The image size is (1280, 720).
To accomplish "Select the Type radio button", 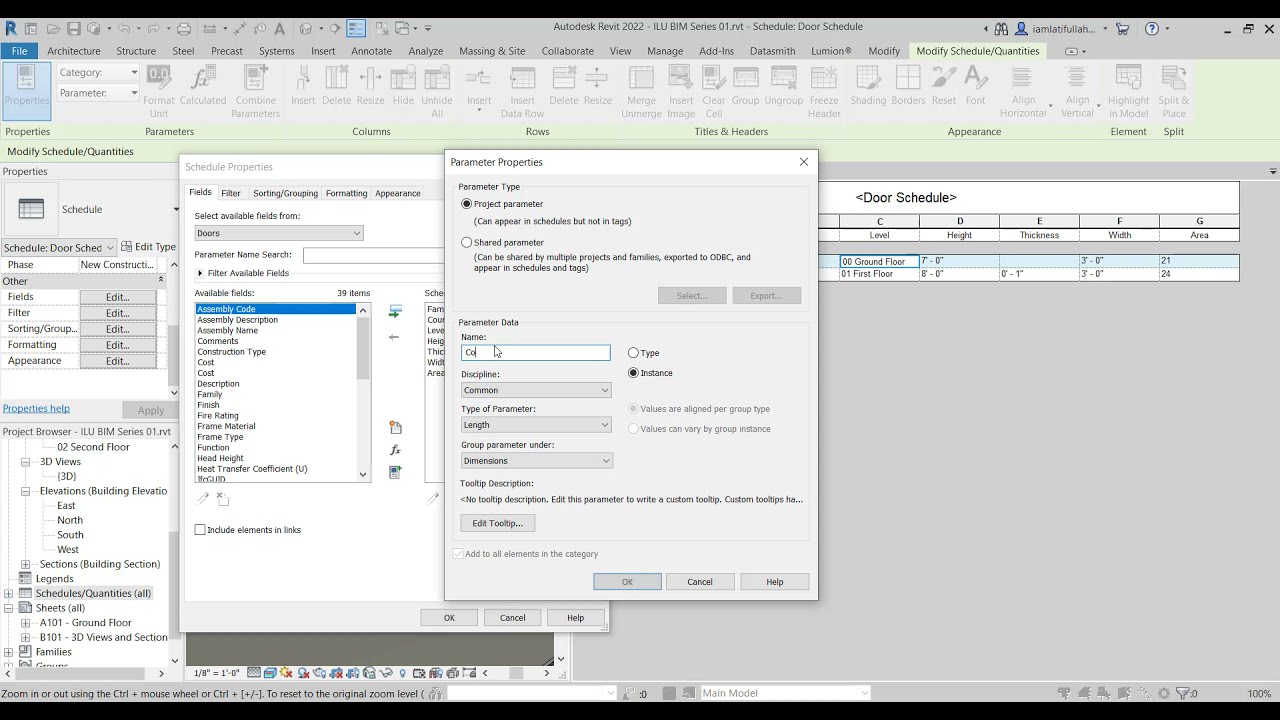I will click(633, 353).
